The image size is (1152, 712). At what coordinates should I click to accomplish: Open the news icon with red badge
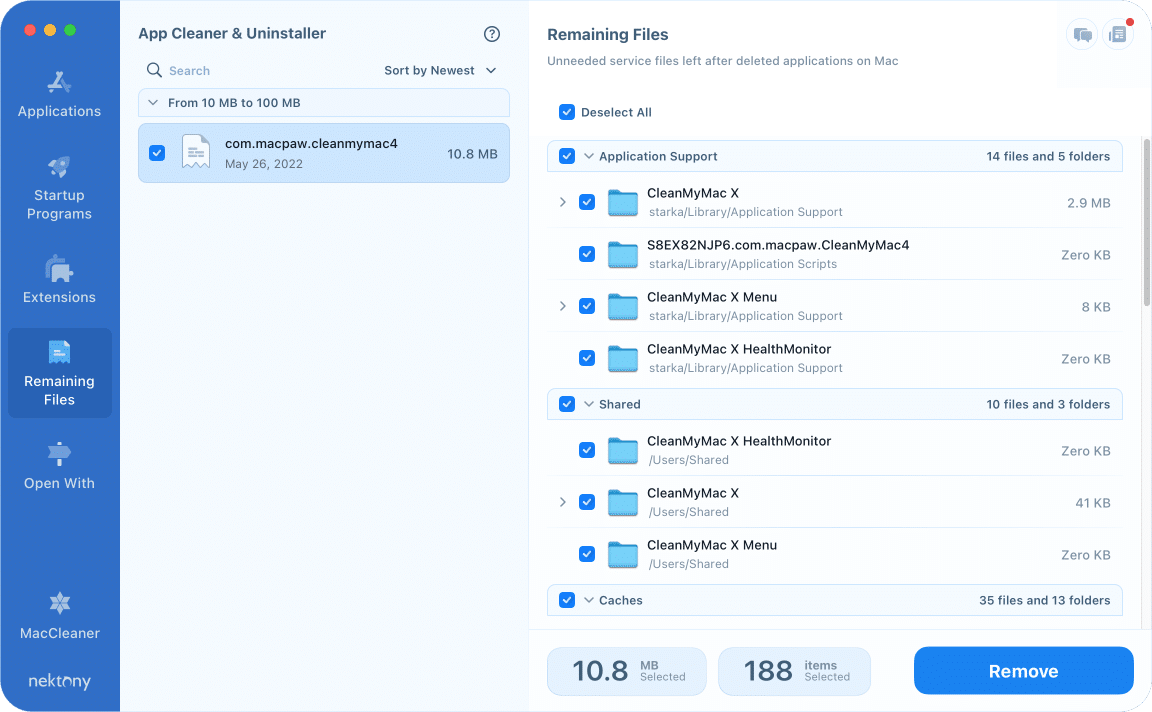pyautogui.click(x=1117, y=35)
